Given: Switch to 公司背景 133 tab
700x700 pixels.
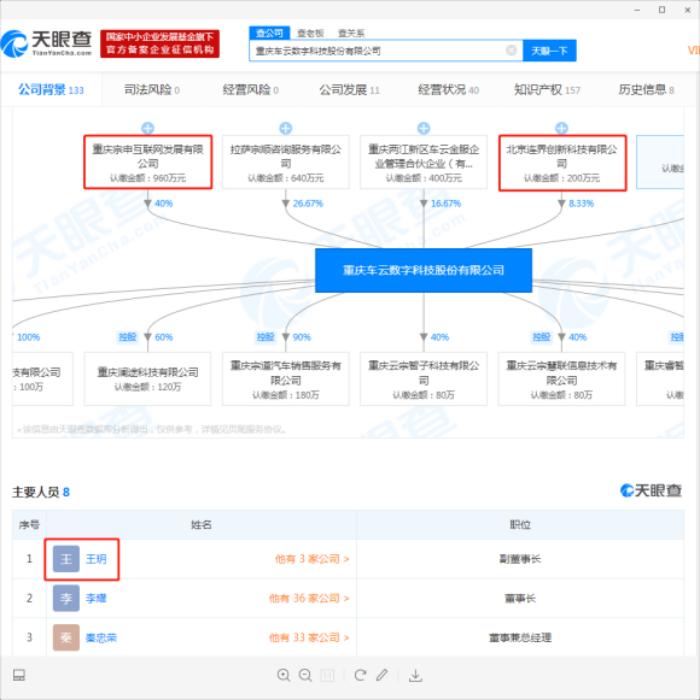Looking at the screenshot, I should (x=51, y=90).
